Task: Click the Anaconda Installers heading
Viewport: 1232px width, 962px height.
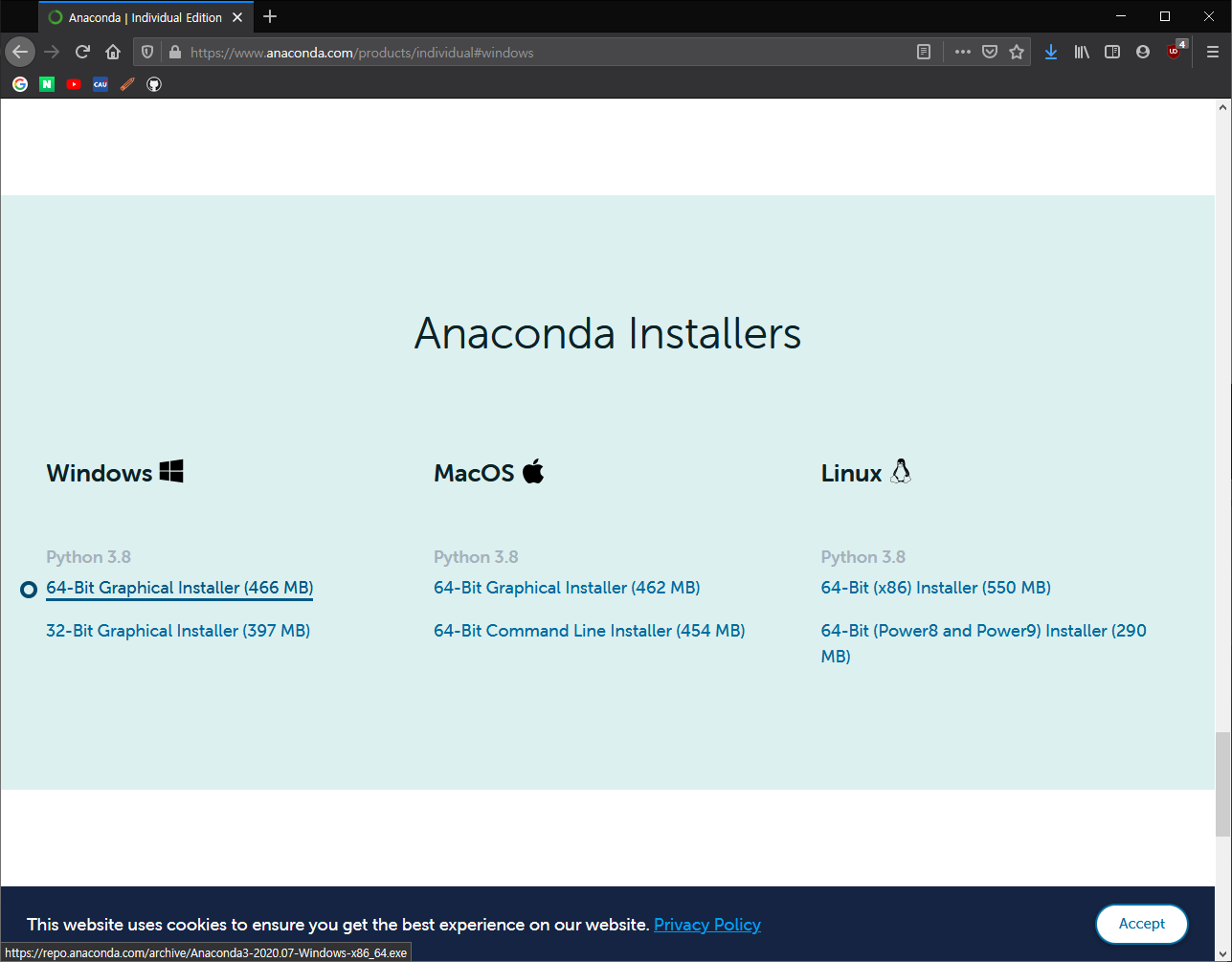Action: point(608,333)
